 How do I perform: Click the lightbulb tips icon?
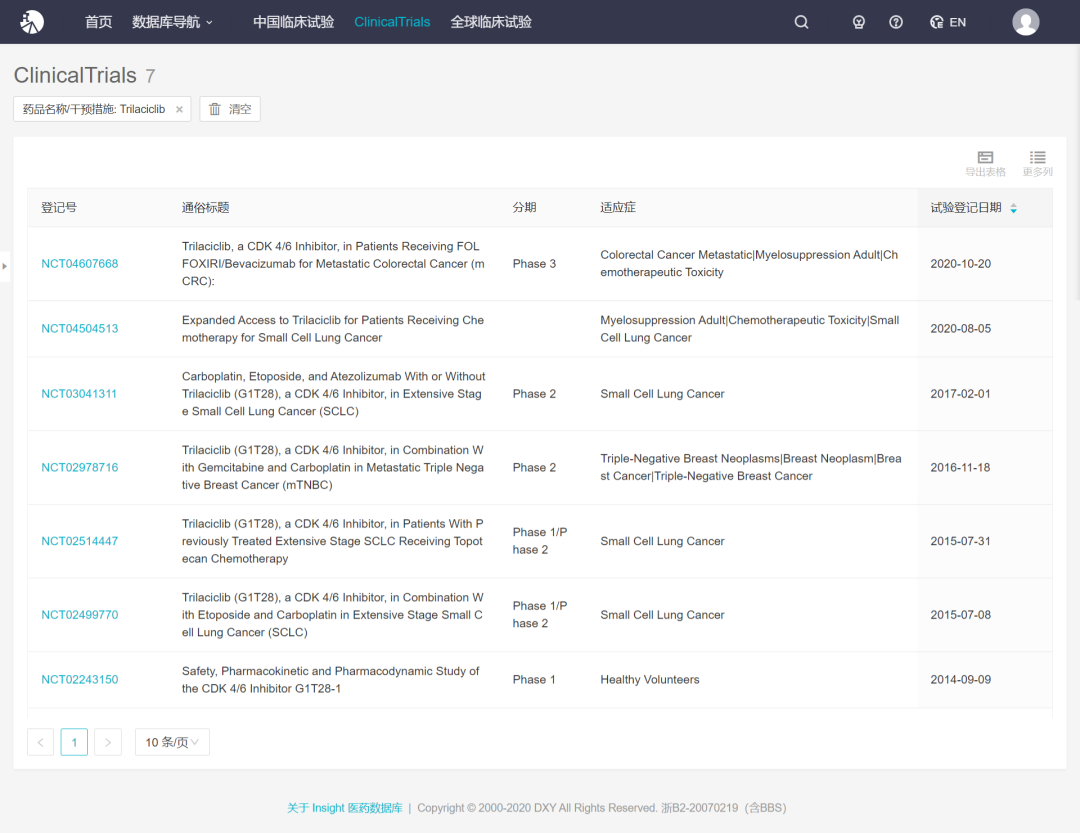point(858,22)
